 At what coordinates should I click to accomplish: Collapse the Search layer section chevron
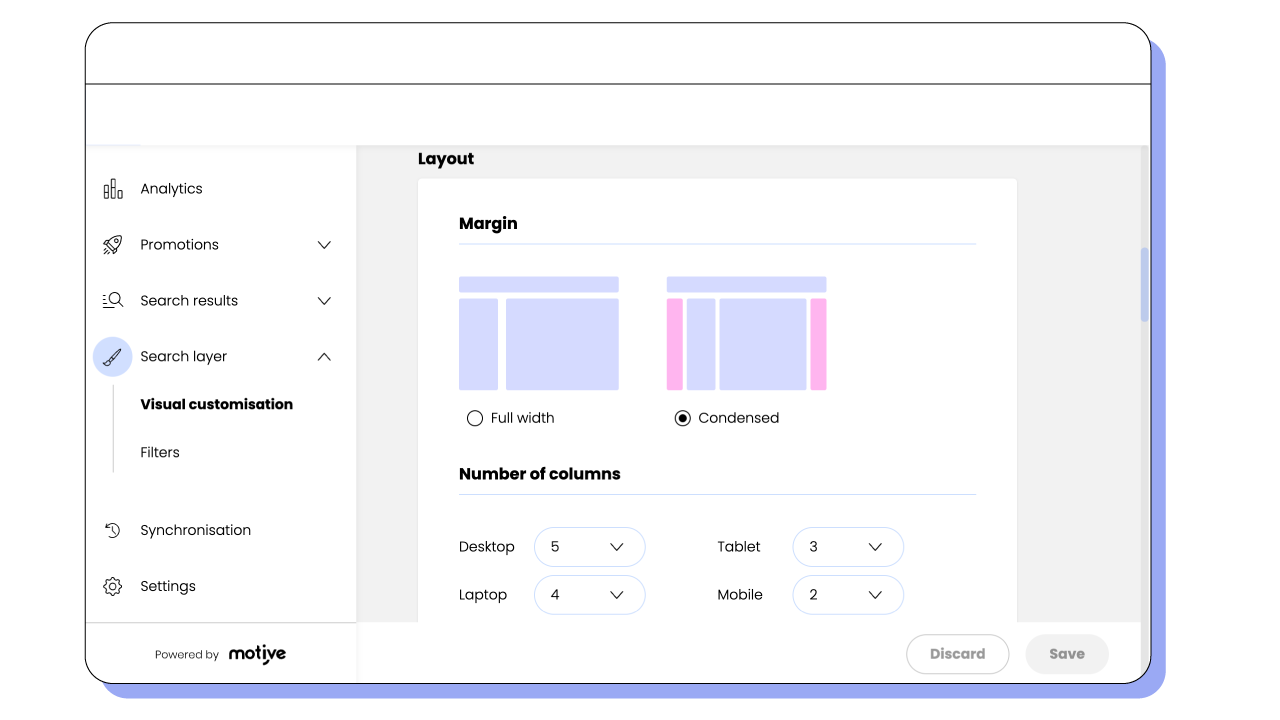(324, 357)
